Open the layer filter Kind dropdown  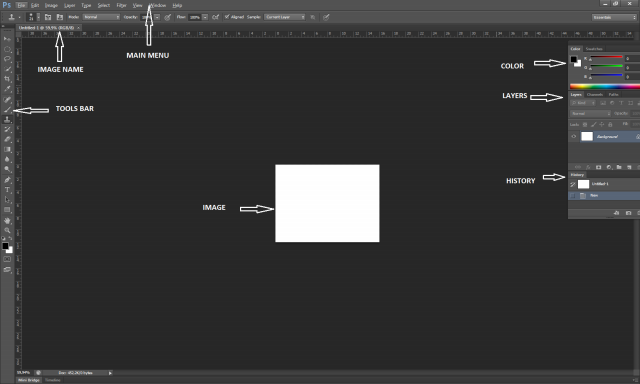[583, 103]
